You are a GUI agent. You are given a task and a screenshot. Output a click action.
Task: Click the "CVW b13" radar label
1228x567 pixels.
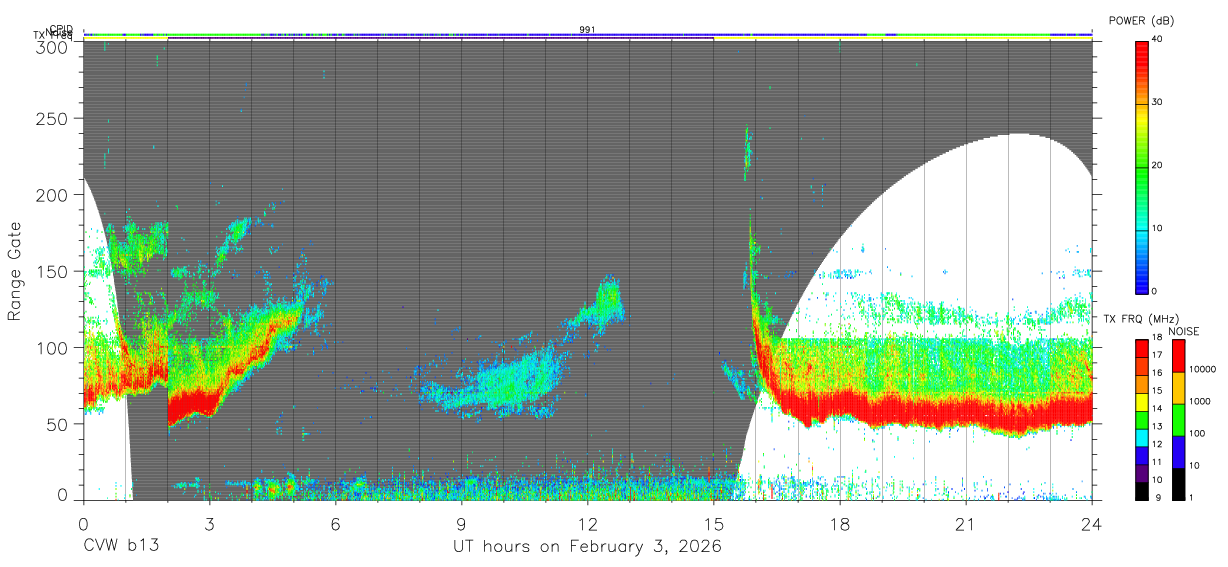[x=120, y=546]
